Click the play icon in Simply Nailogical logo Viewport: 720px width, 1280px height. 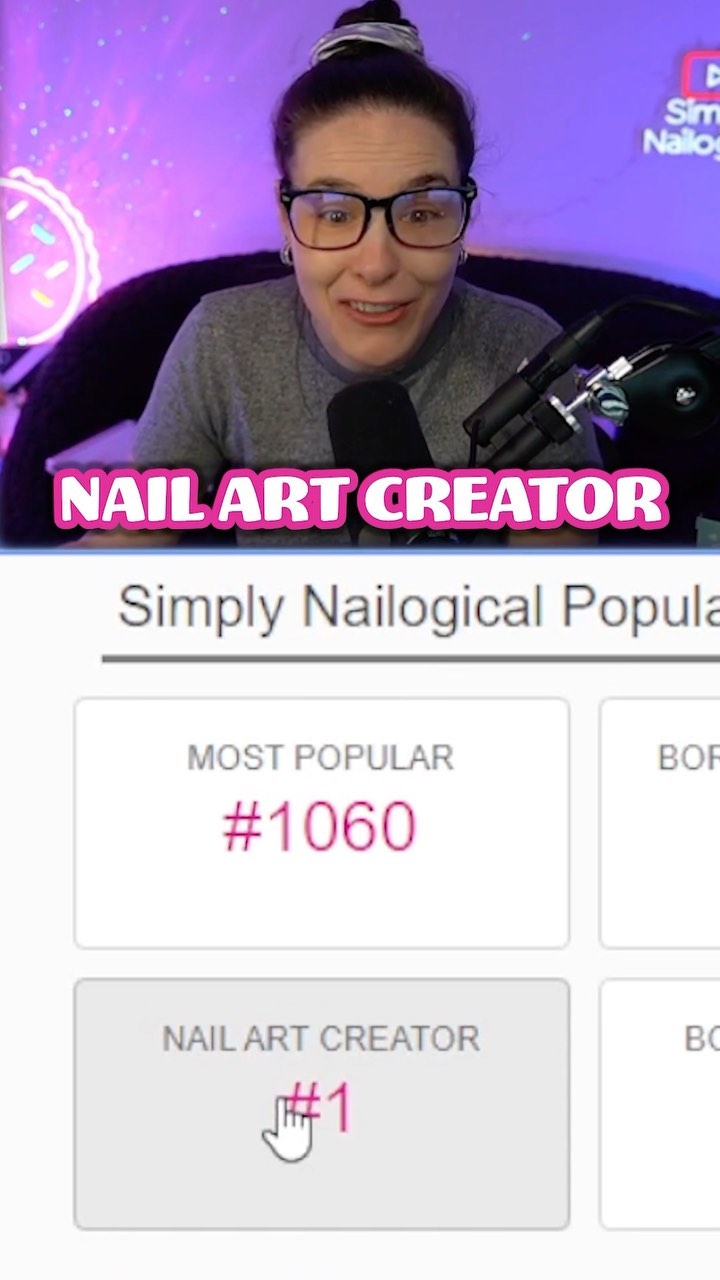[704, 76]
